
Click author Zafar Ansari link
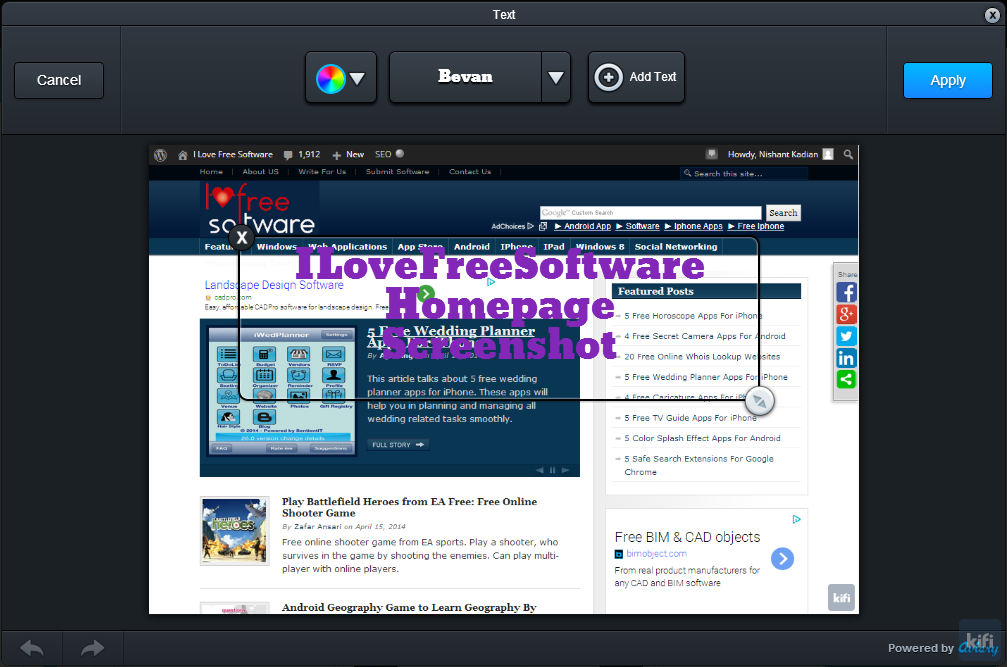(x=318, y=526)
